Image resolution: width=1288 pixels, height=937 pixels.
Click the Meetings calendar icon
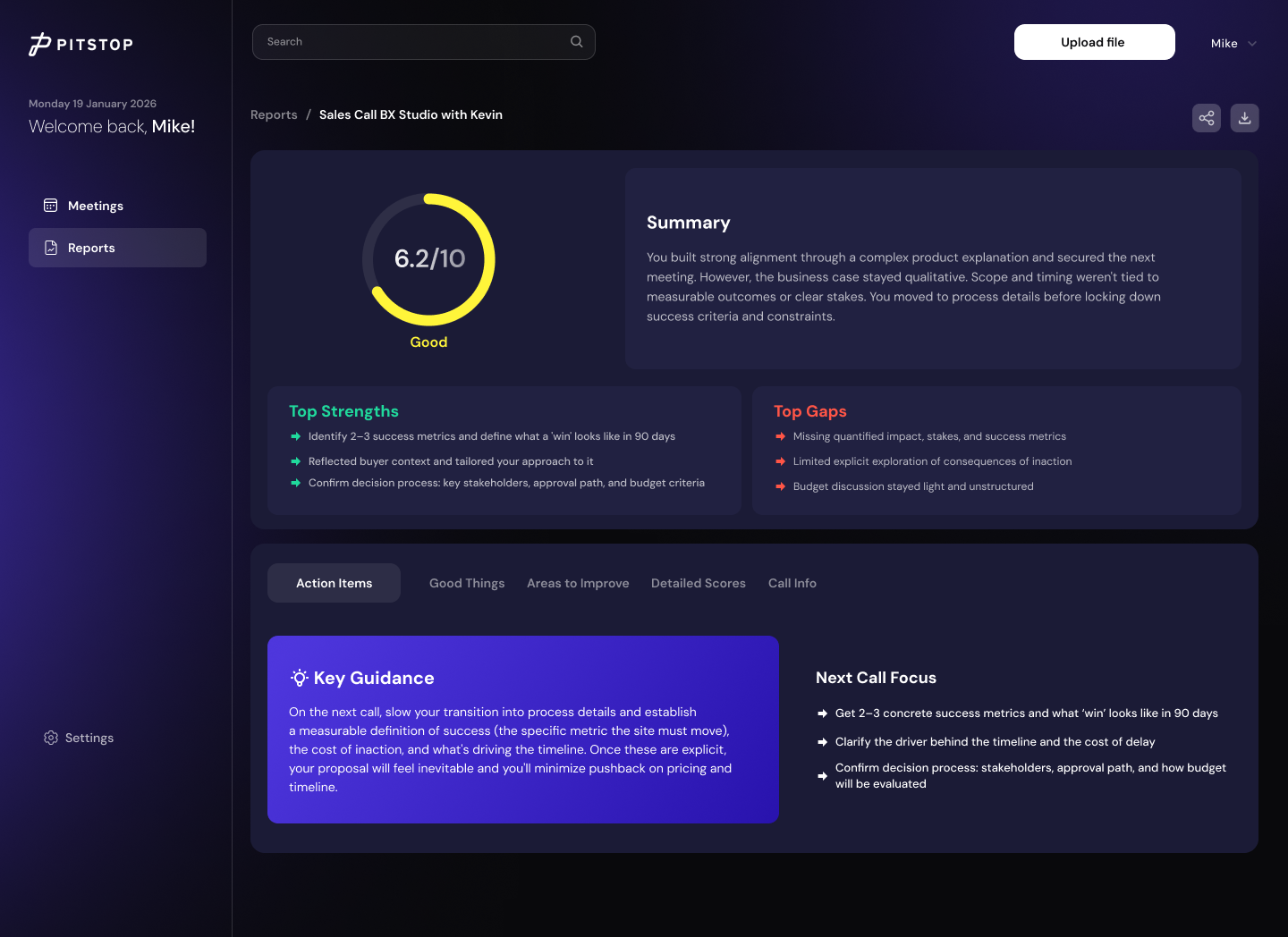click(51, 206)
